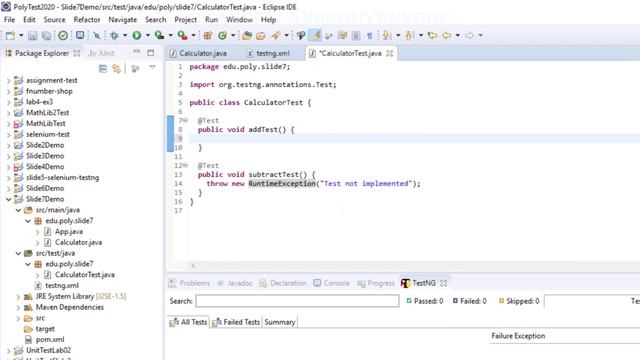Click the editor horizontal scrollbar left arrow

tap(193, 266)
